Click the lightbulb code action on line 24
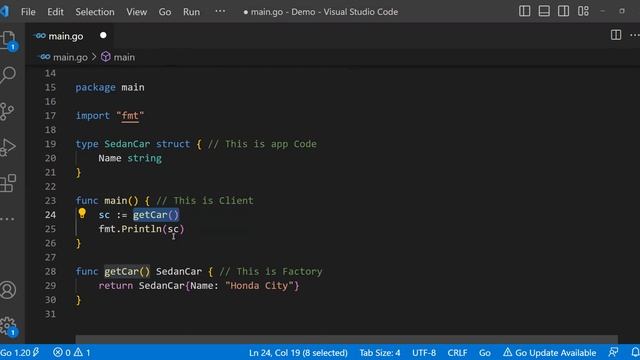 click(82, 213)
